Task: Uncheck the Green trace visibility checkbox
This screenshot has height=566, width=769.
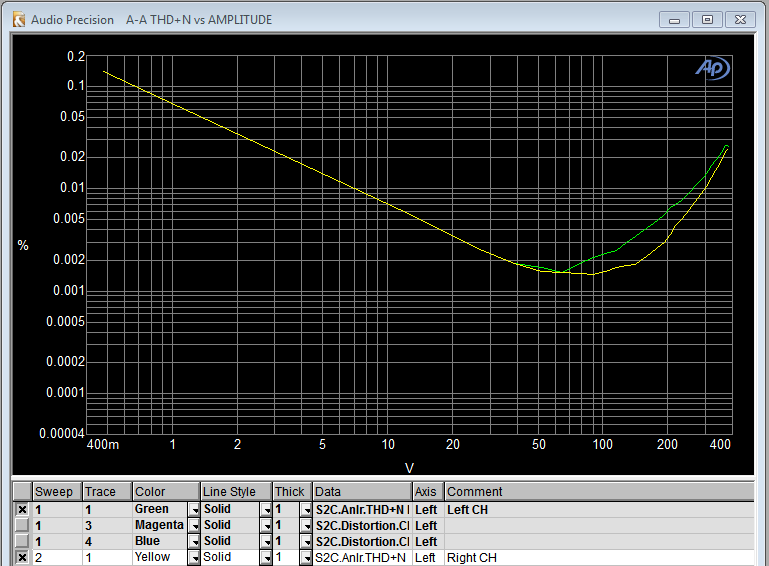Action: point(22,510)
